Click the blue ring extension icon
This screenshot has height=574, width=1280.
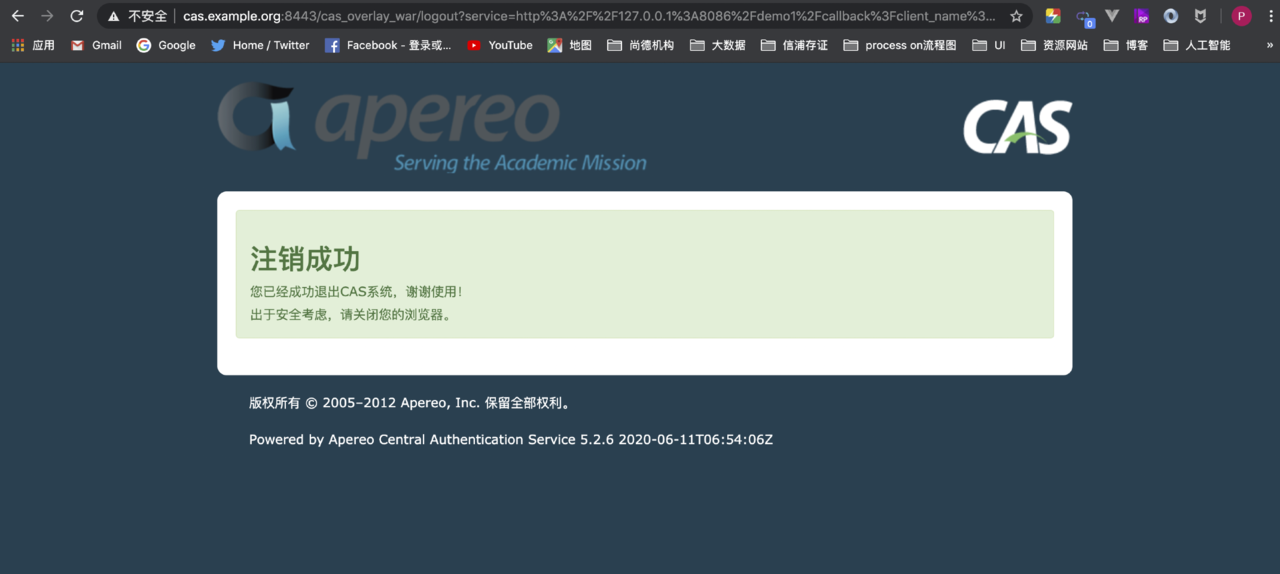[x=1171, y=16]
